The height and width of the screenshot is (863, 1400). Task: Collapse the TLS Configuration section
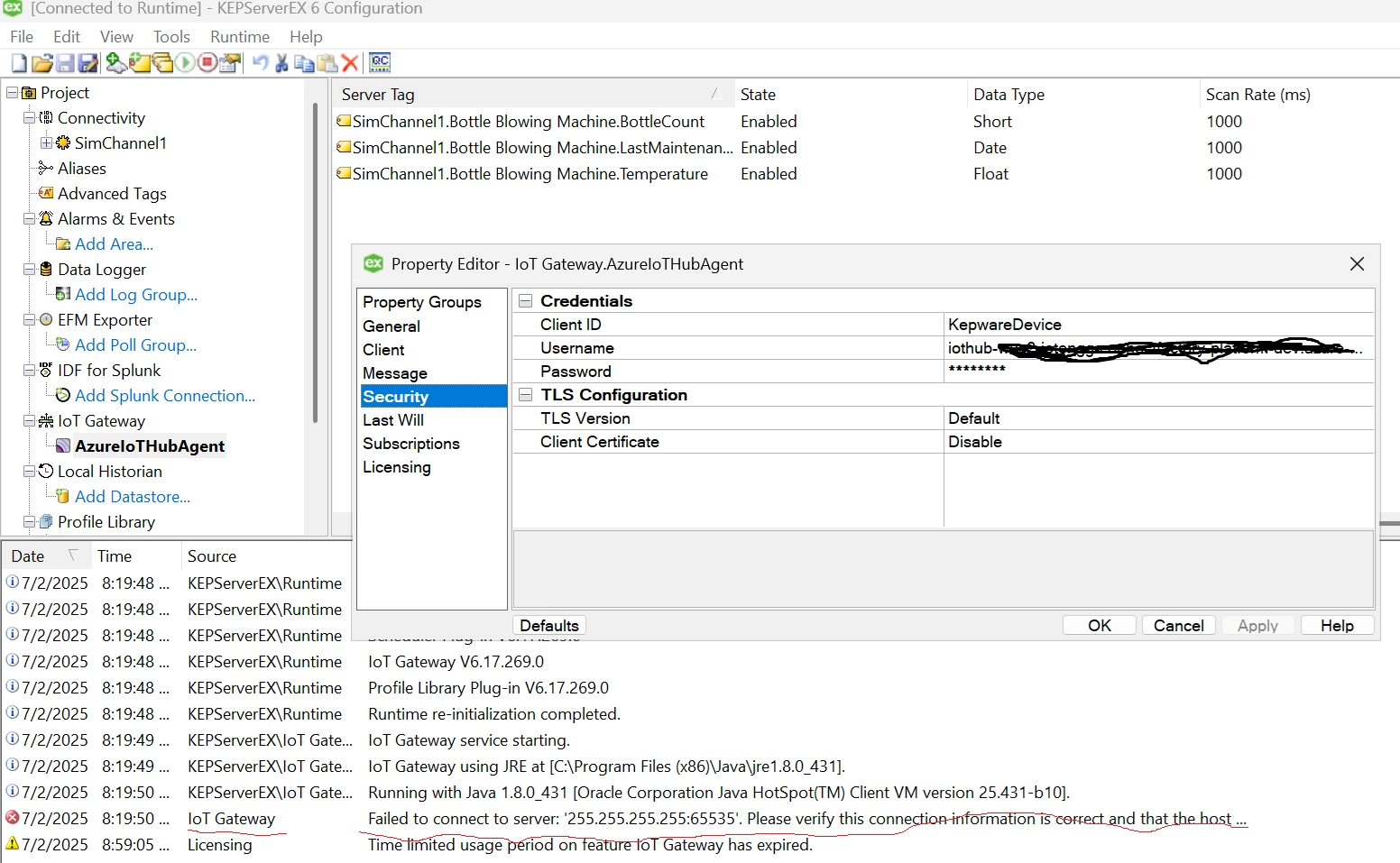click(x=525, y=395)
